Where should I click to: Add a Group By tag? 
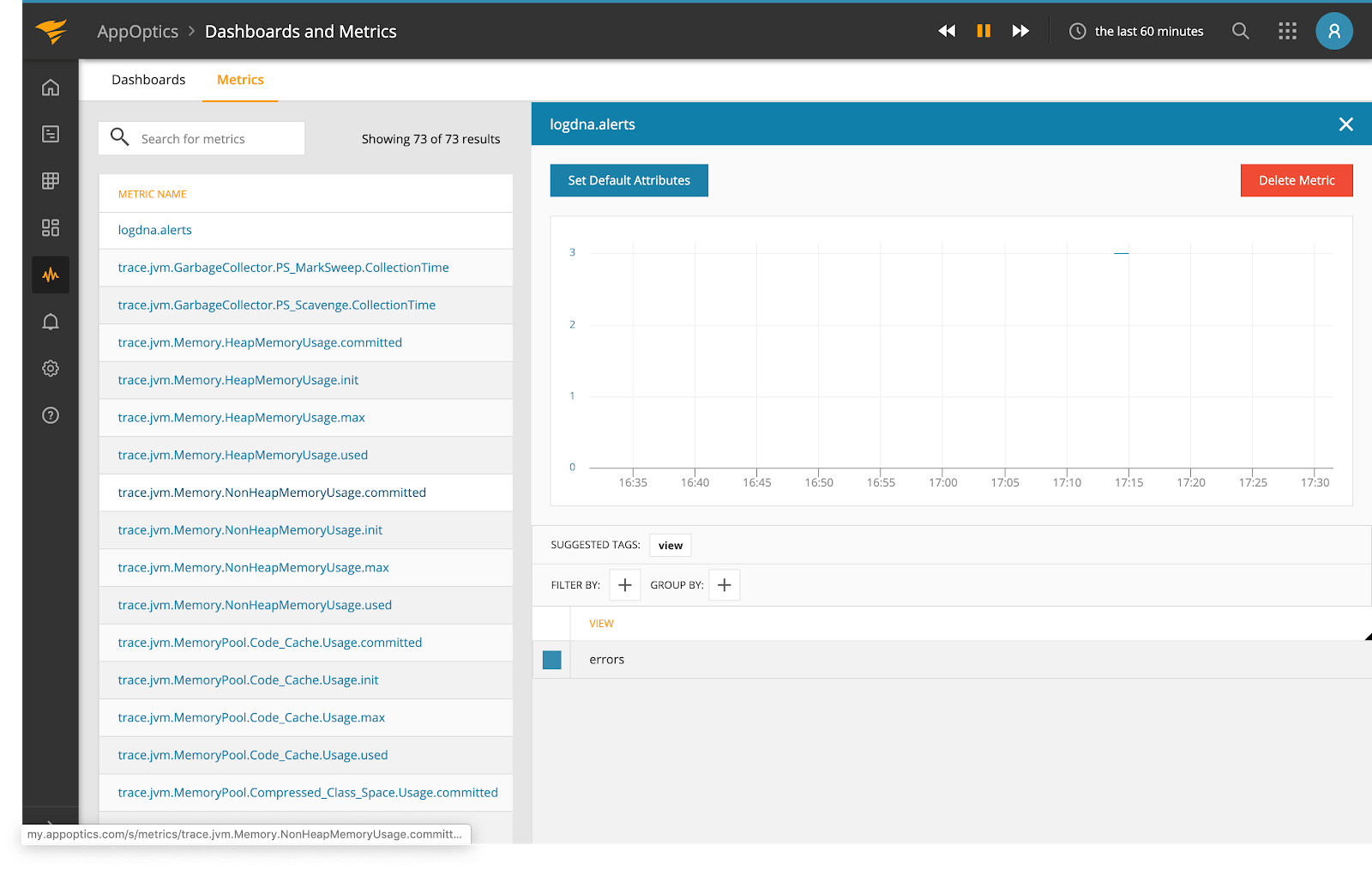coord(725,585)
